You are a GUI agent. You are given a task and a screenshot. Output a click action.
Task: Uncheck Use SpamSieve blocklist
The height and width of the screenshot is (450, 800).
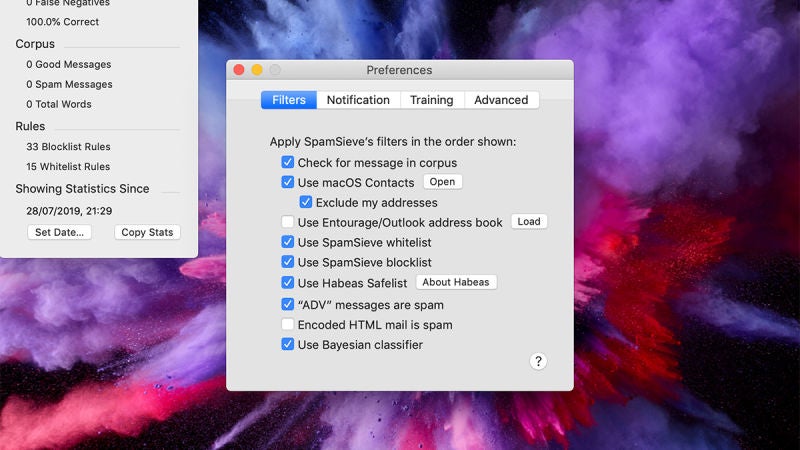point(288,262)
